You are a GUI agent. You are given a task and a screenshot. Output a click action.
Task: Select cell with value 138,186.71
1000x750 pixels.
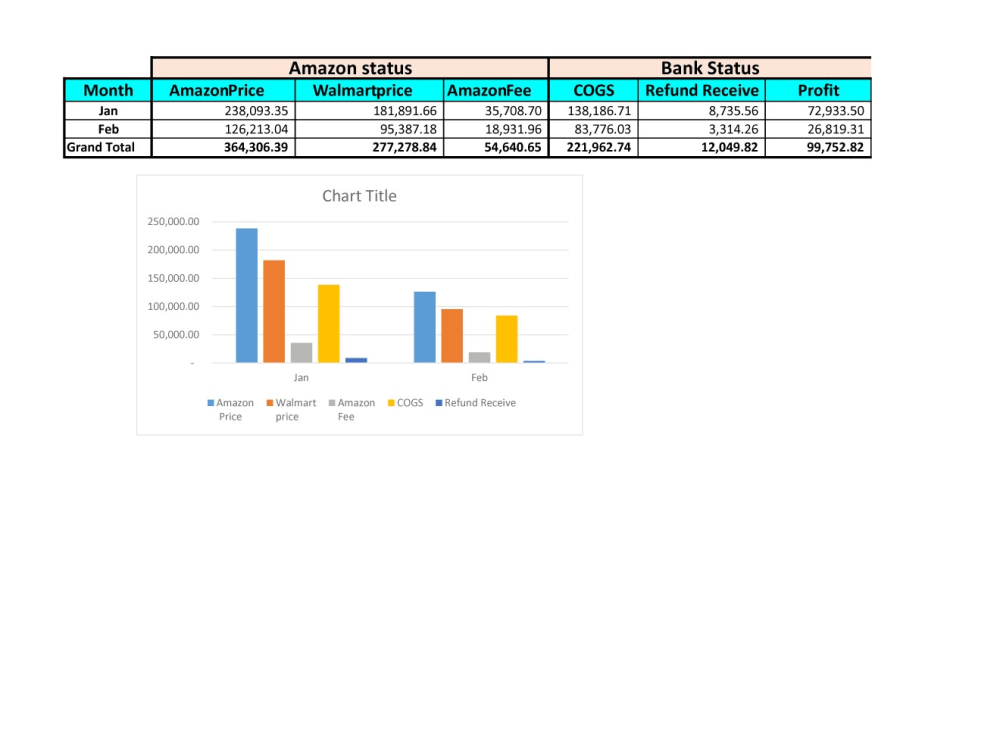click(593, 111)
